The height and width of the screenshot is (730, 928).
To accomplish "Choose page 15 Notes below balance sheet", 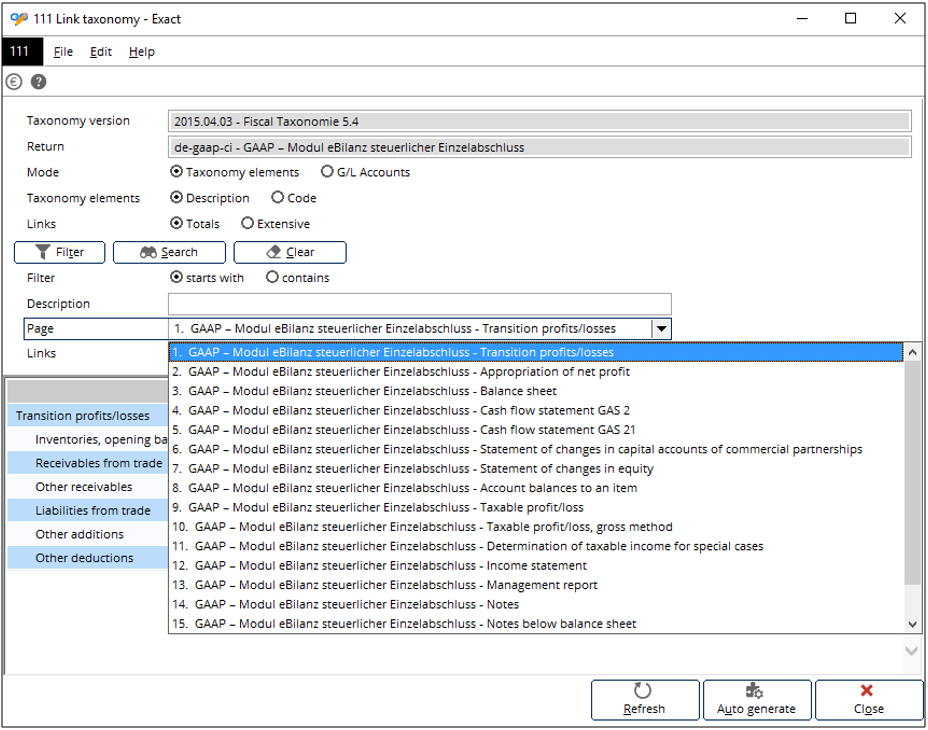I will click(x=536, y=624).
